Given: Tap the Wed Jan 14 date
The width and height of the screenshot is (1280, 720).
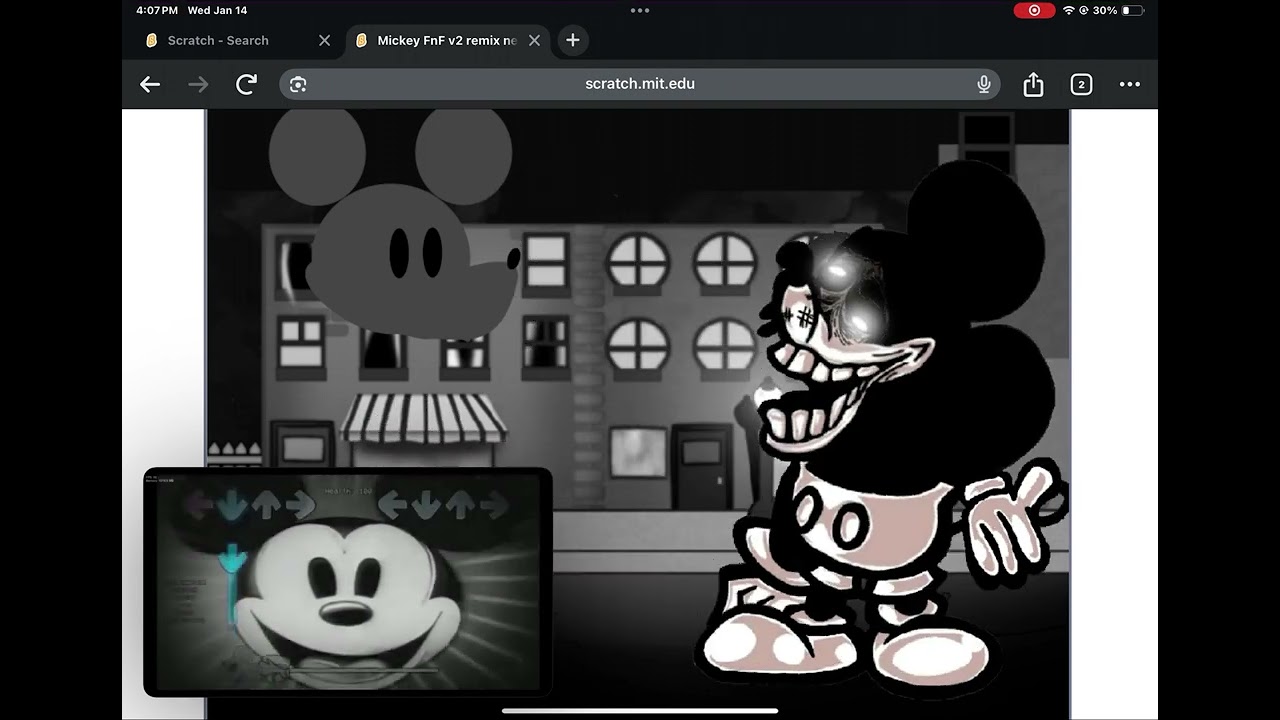Looking at the screenshot, I should coord(217,10).
